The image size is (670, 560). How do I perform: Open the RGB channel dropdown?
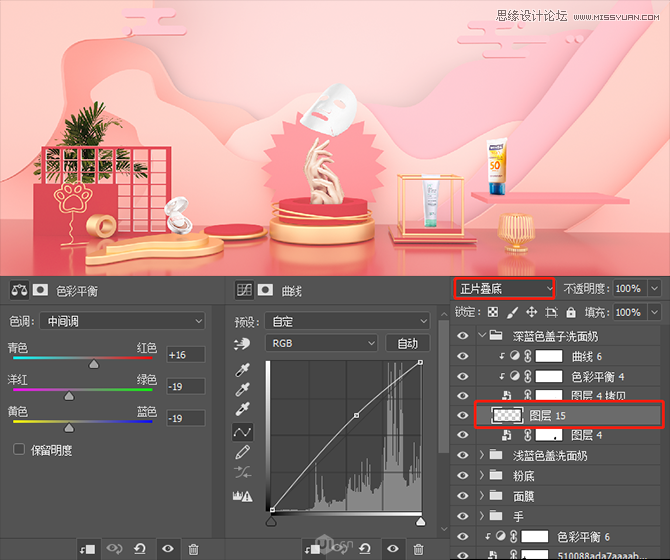click(x=321, y=343)
